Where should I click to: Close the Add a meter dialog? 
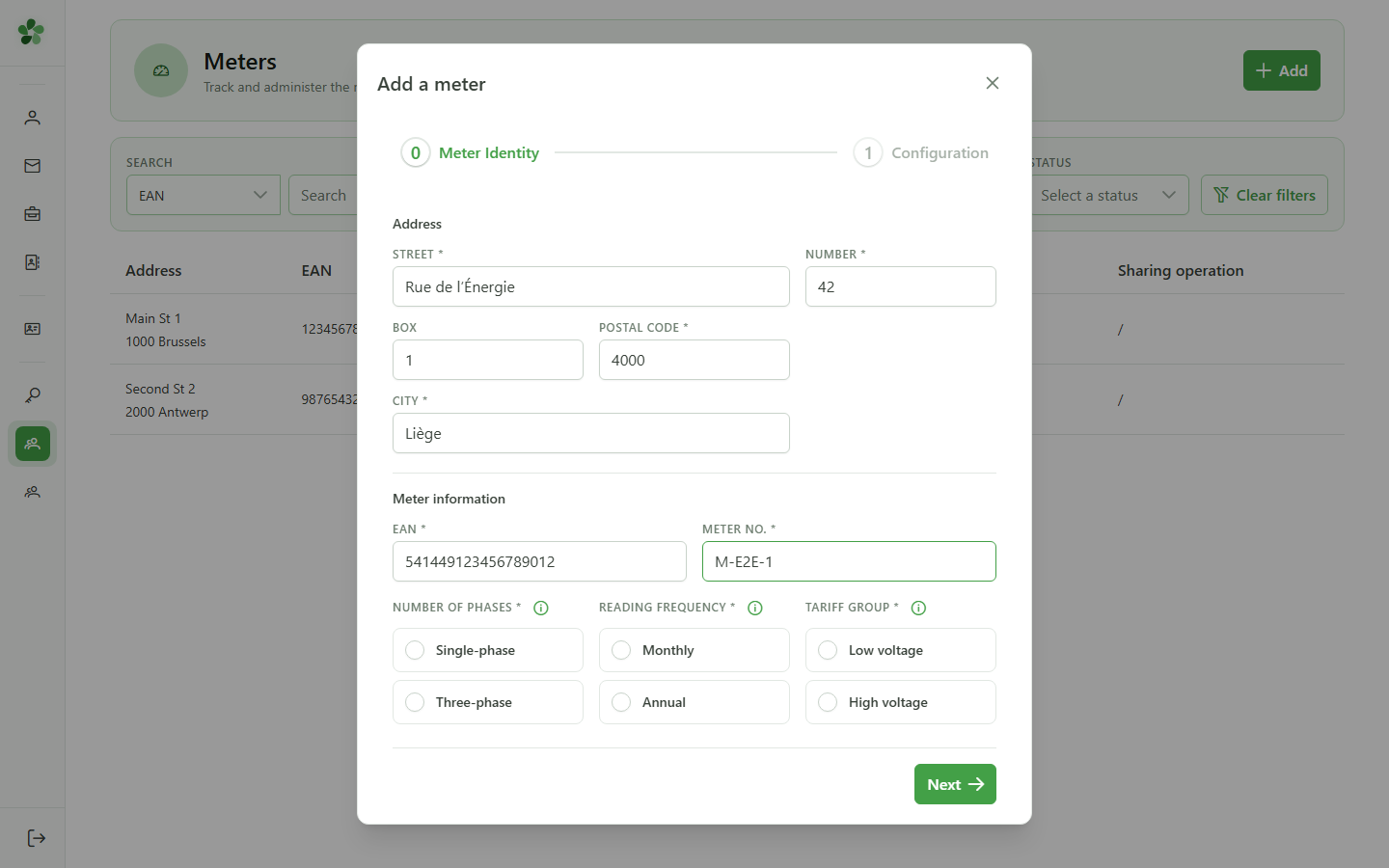[993, 83]
